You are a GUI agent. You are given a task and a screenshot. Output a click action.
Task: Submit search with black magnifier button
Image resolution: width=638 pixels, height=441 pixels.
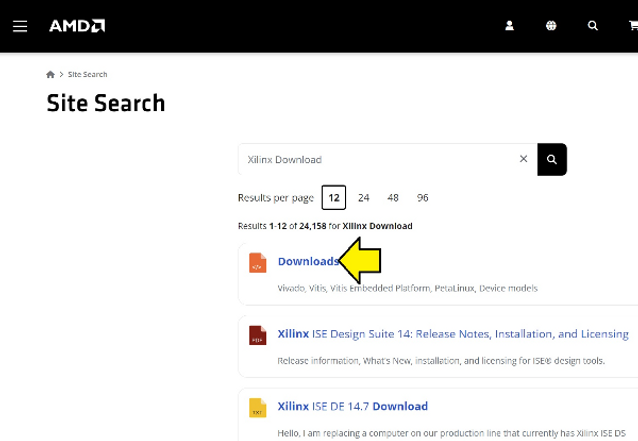[552, 159]
